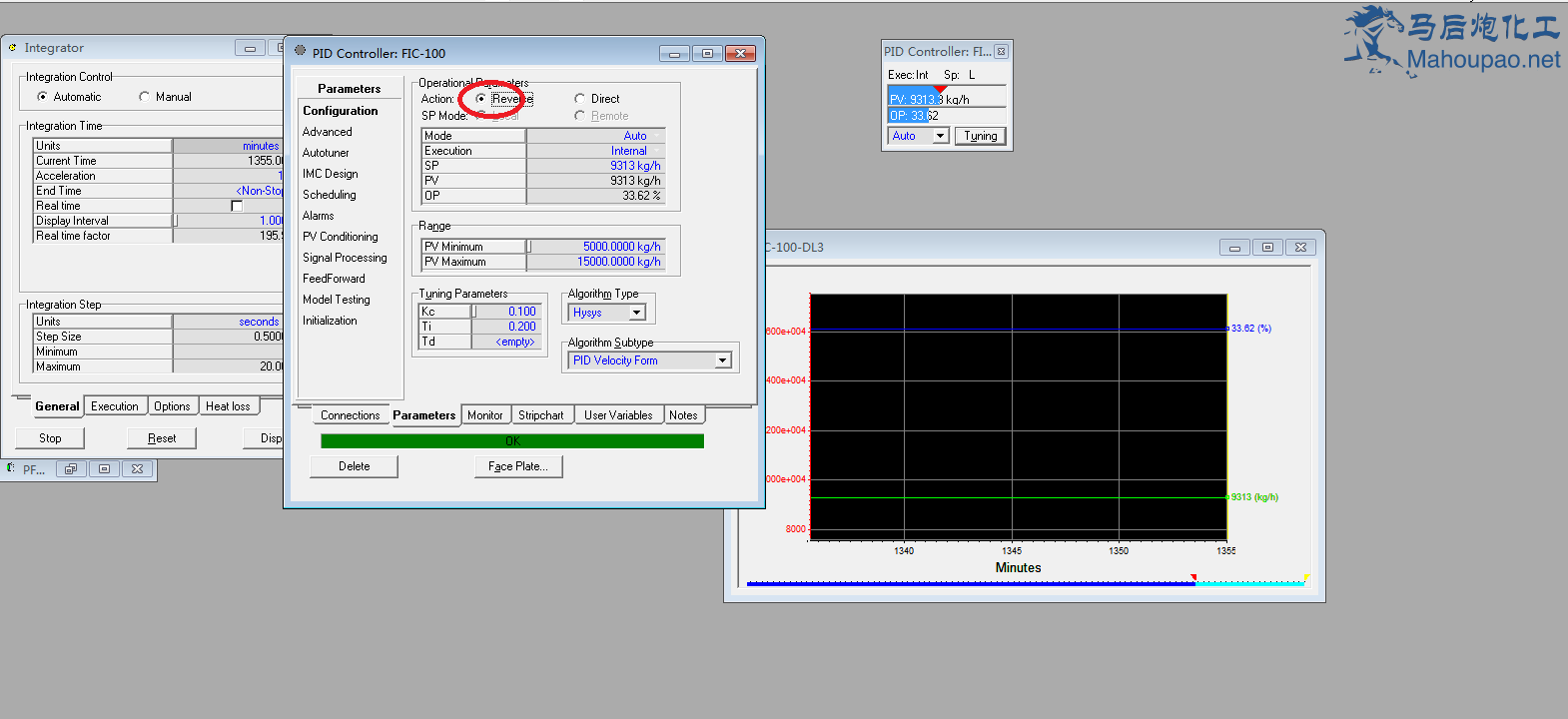Open the Connections tab

point(351,415)
